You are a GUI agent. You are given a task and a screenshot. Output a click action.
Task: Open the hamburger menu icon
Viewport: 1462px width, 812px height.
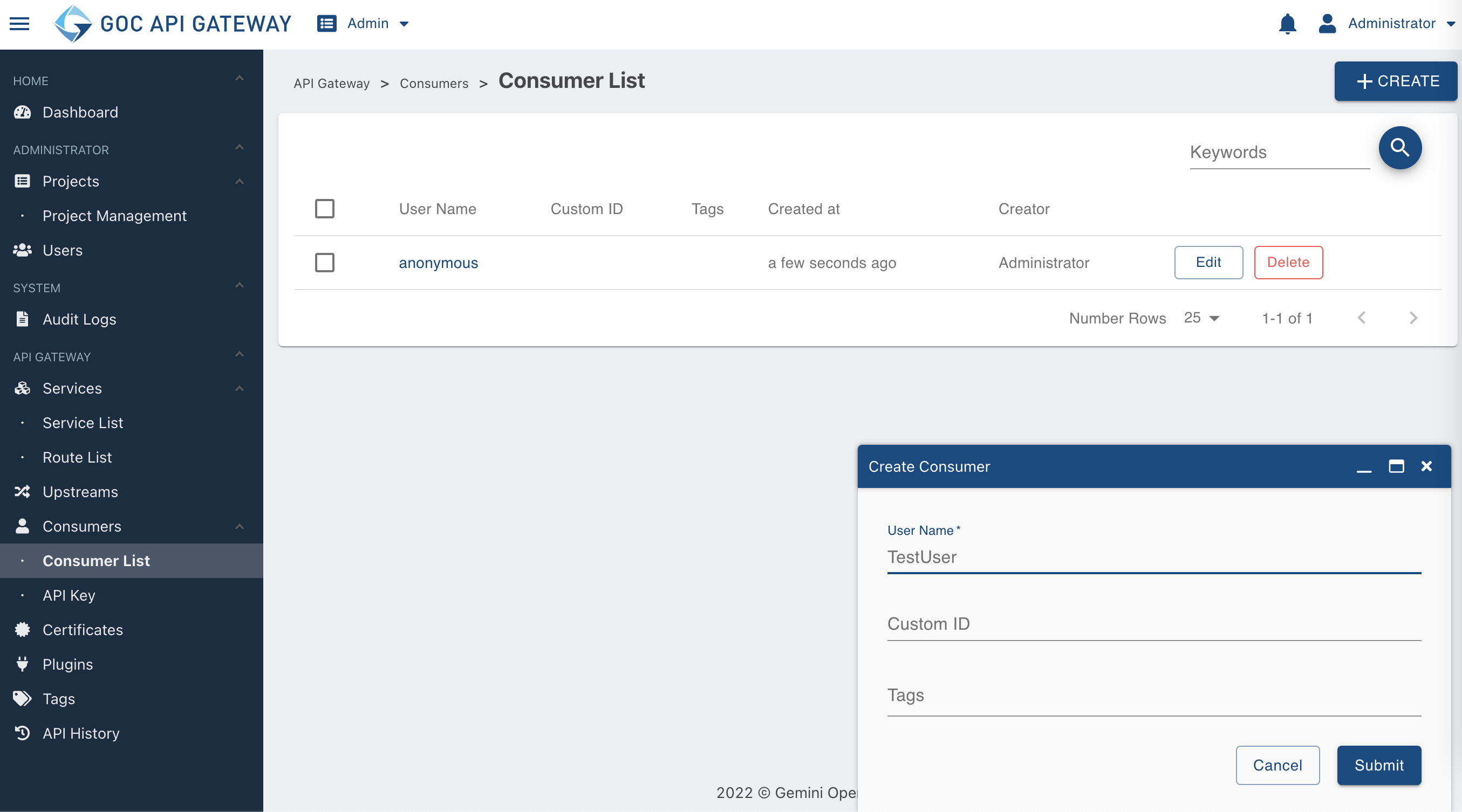tap(19, 24)
